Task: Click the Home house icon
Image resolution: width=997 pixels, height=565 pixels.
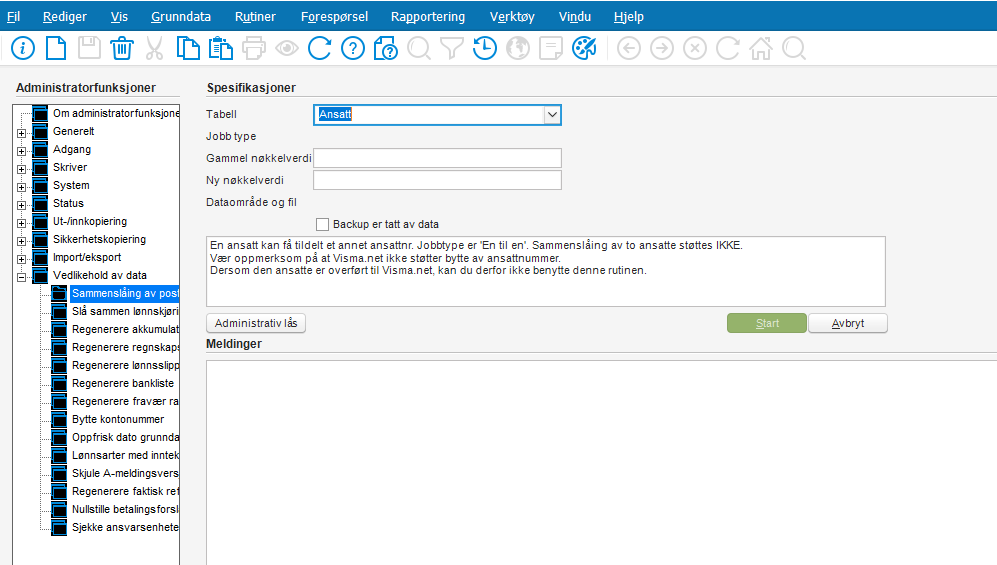Action: [x=761, y=48]
